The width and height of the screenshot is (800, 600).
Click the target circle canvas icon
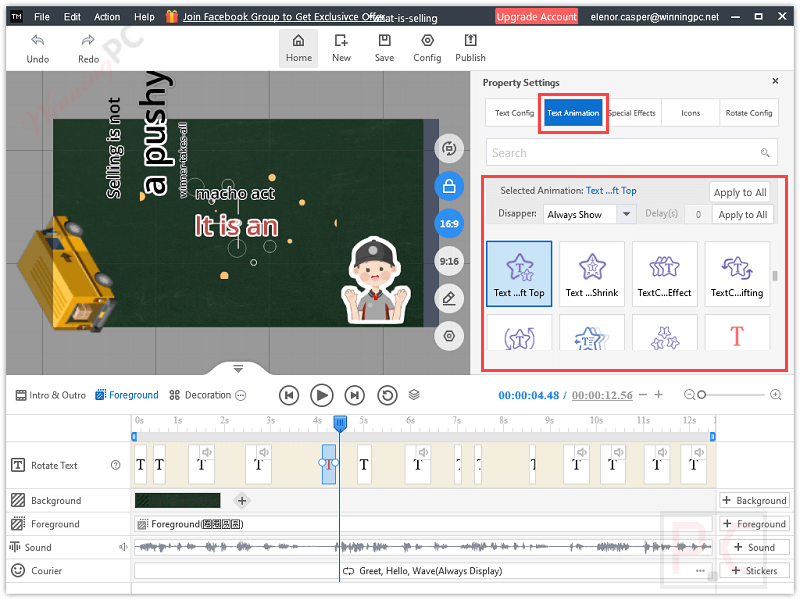coord(449,336)
